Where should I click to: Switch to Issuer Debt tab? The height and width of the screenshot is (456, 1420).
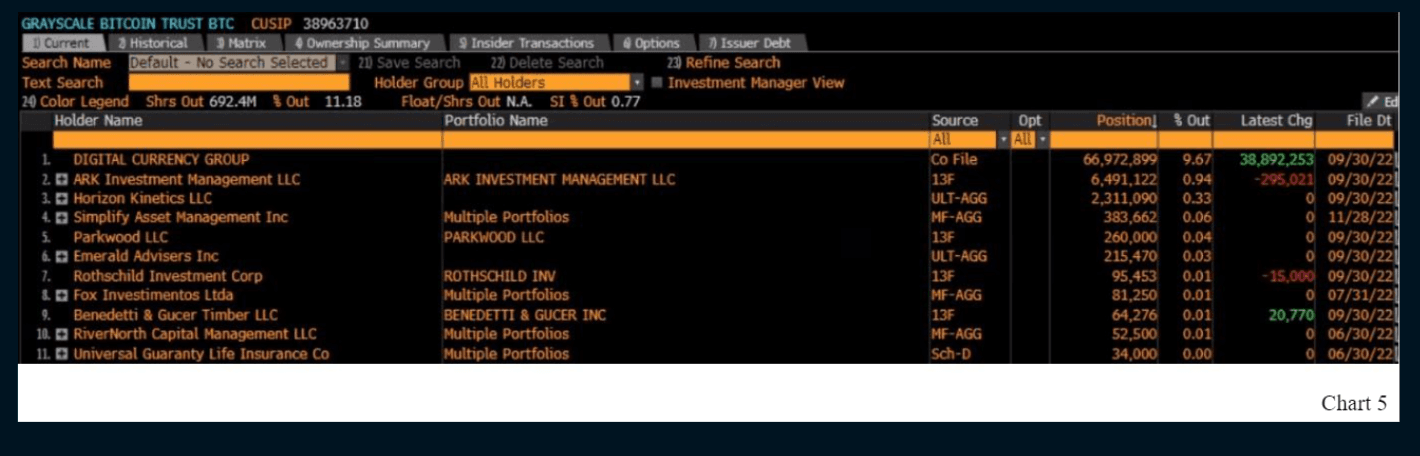pos(751,43)
